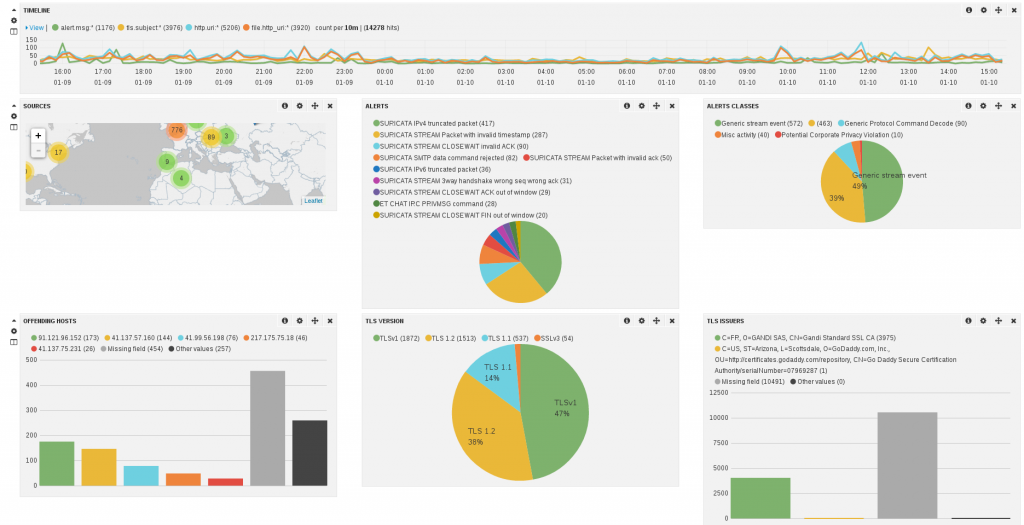Image resolution: width=1024 pixels, height=525 pixels.
Task: Show info on TLS Version panel
Action: pyautogui.click(x=627, y=321)
